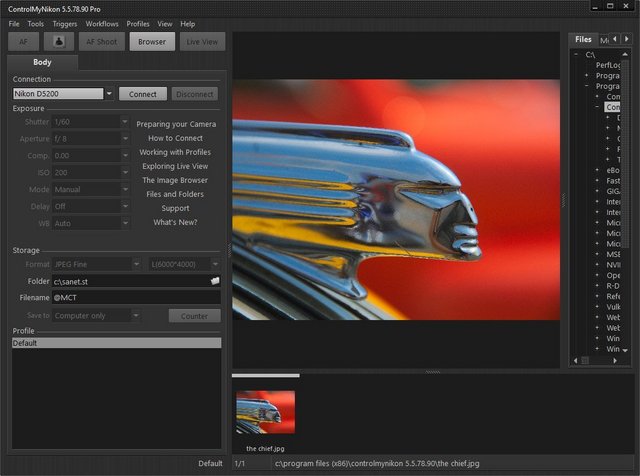Expand the Vulk folder tree node
Viewport: 640px width, 476px height.
point(597,307)
